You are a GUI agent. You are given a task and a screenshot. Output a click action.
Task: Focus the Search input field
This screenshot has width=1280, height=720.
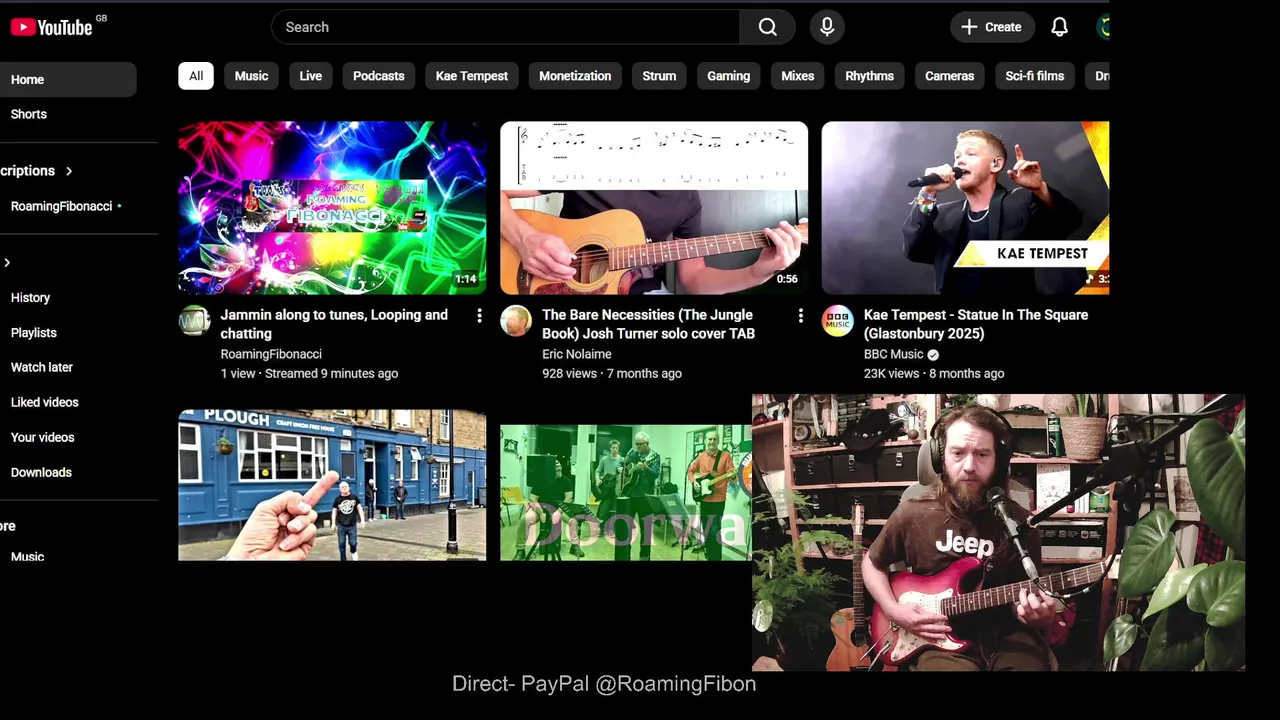pos(505,27)
